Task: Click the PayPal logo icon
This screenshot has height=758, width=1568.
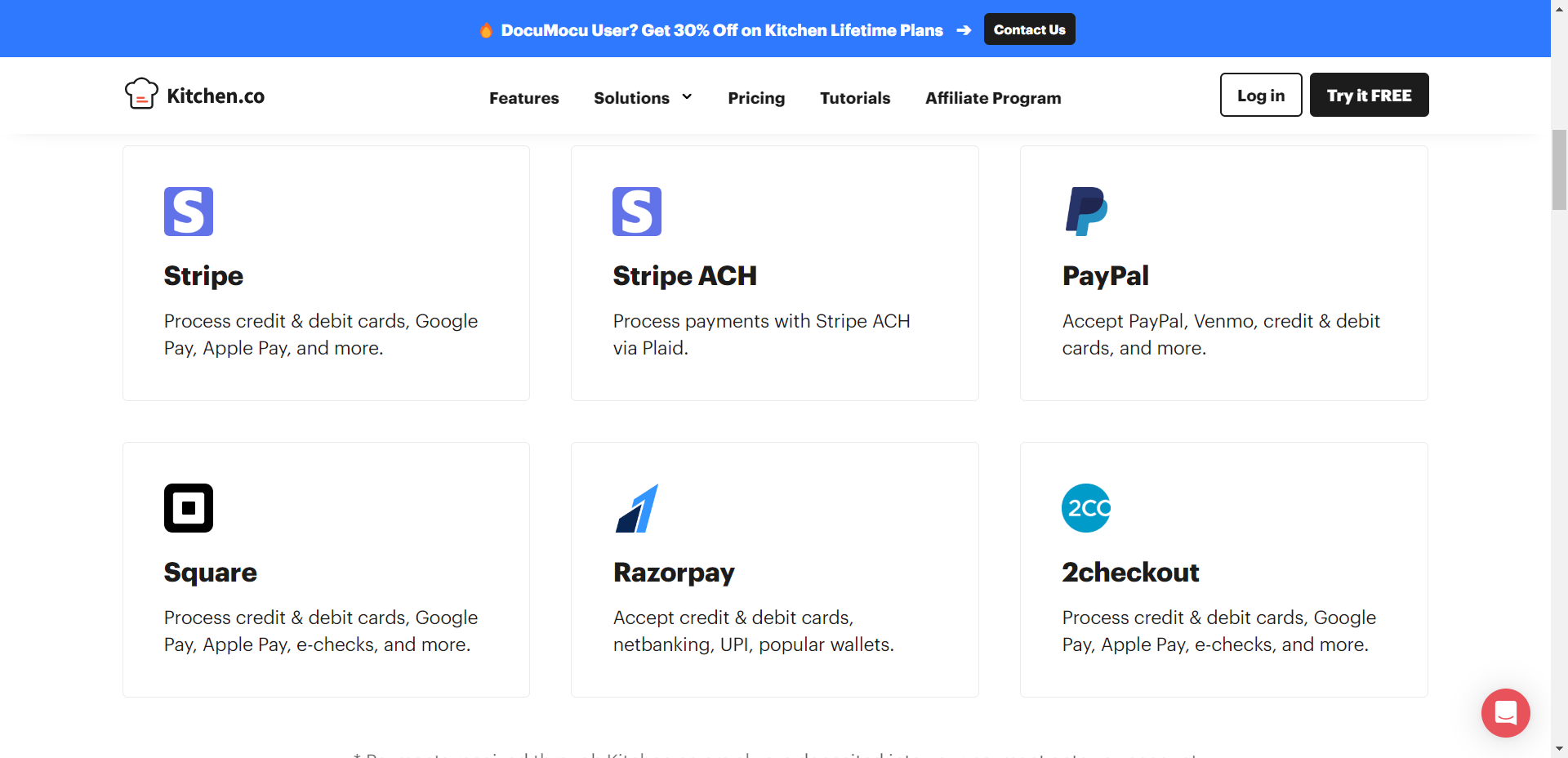Action: click(1086, 212)
